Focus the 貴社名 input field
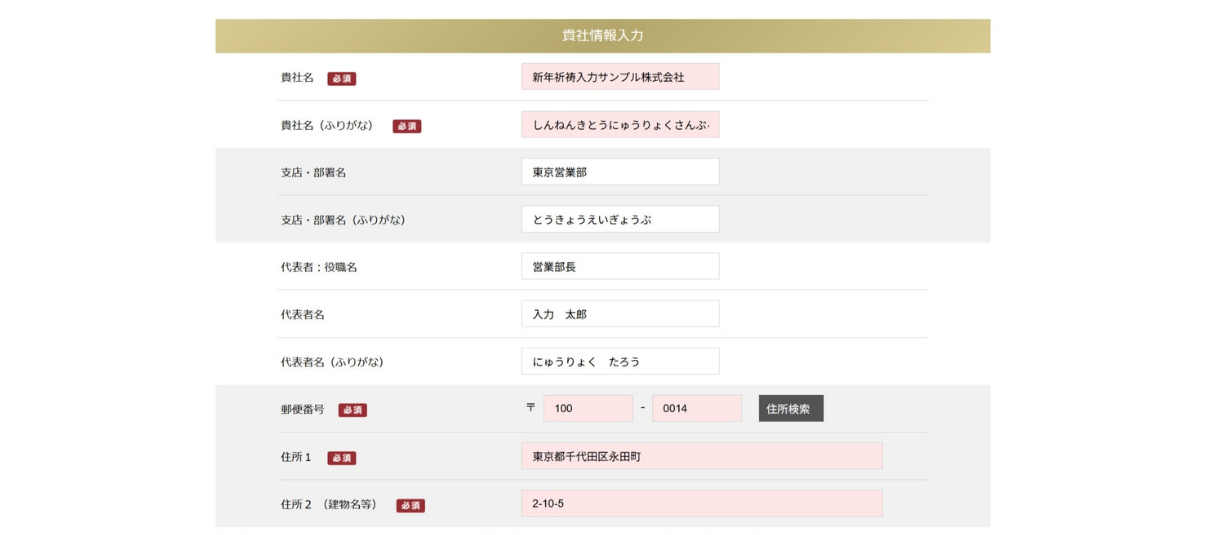 [x=619, y=77]
